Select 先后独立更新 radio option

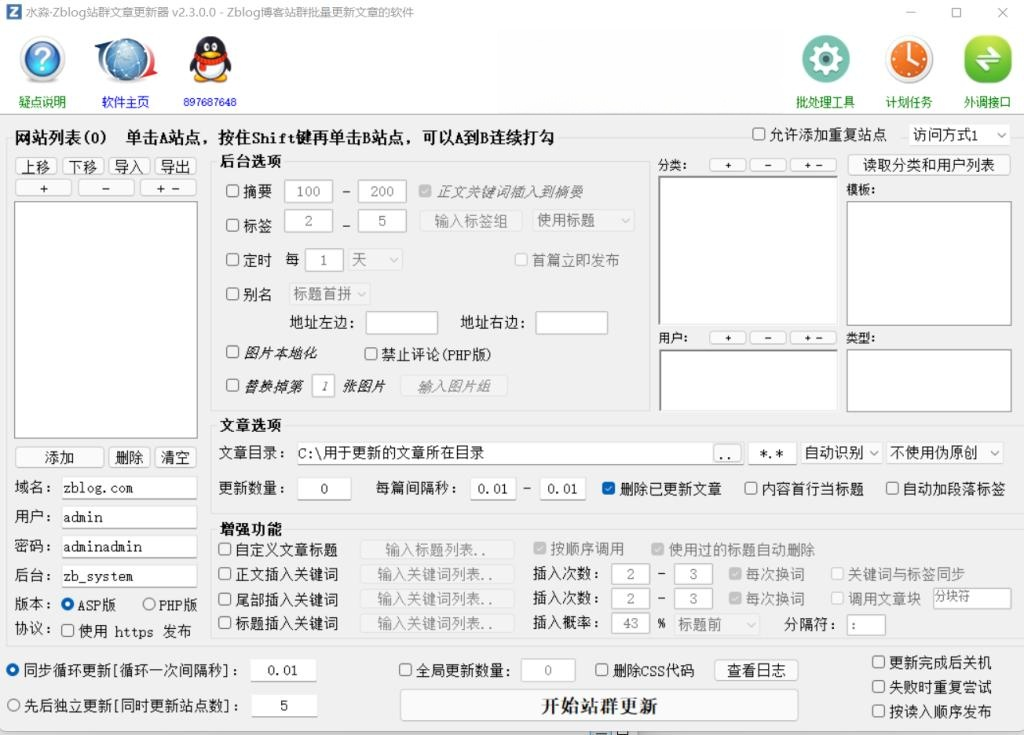click(x=14, y=705)
